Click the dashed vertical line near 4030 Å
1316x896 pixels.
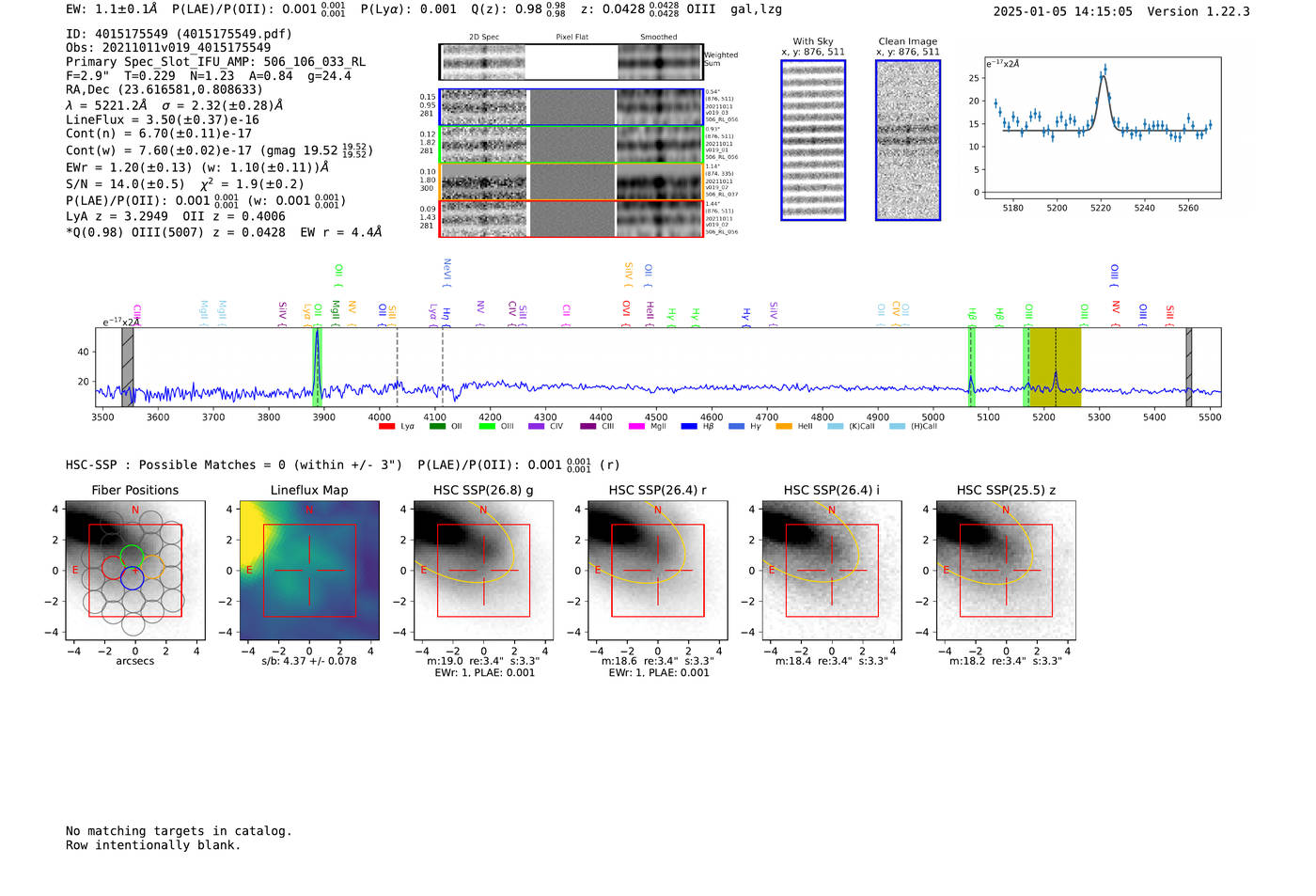pos(397,367)
